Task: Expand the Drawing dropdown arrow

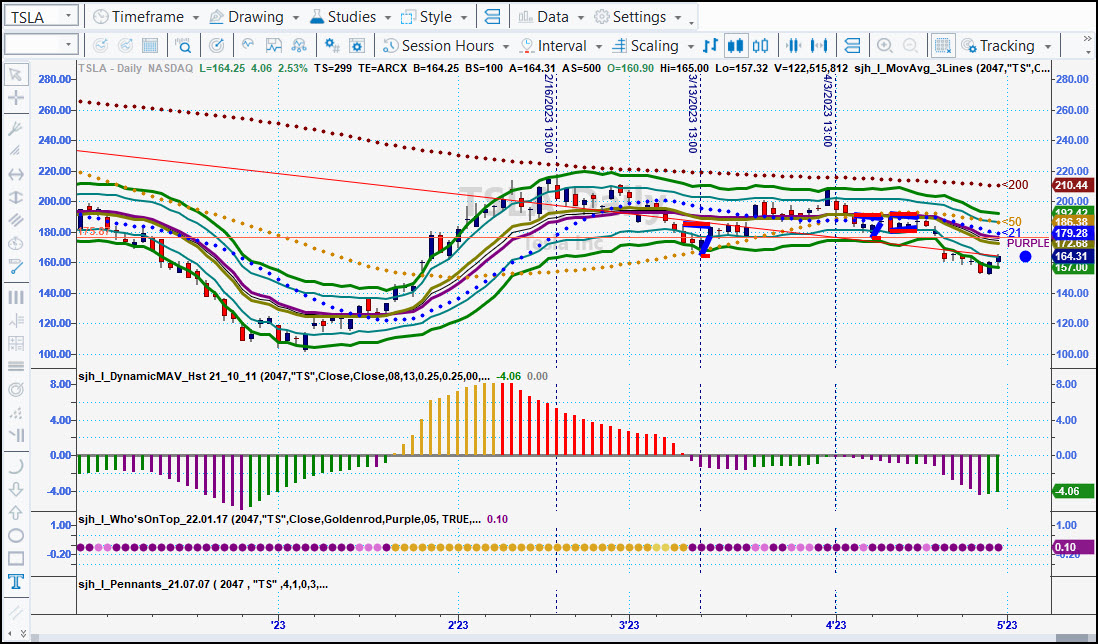Action: 296,18
